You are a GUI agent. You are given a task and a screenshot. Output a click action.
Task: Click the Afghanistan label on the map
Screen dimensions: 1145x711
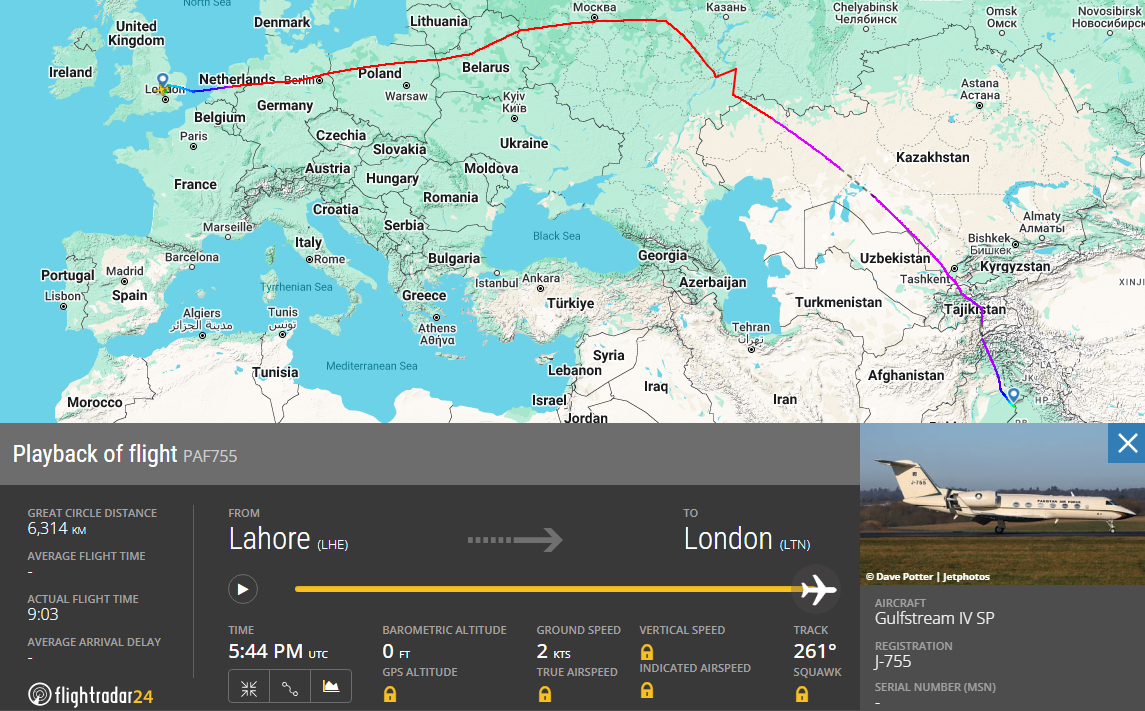pos(905,376)
